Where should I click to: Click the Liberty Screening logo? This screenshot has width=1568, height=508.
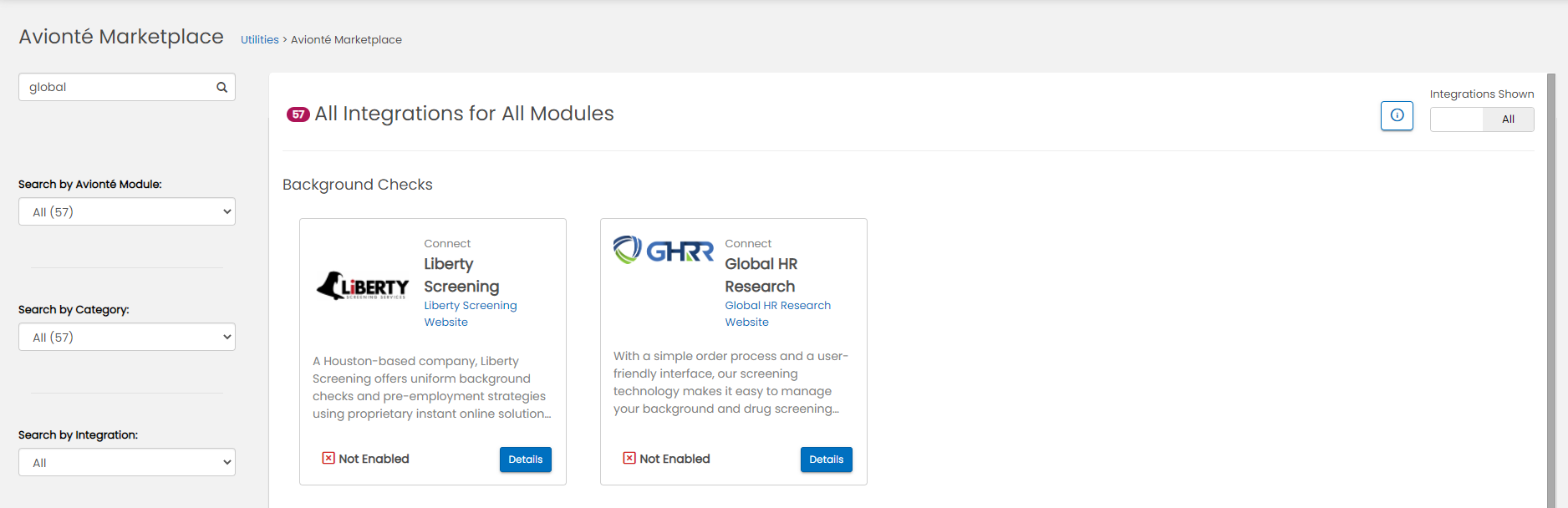[363, 286]
